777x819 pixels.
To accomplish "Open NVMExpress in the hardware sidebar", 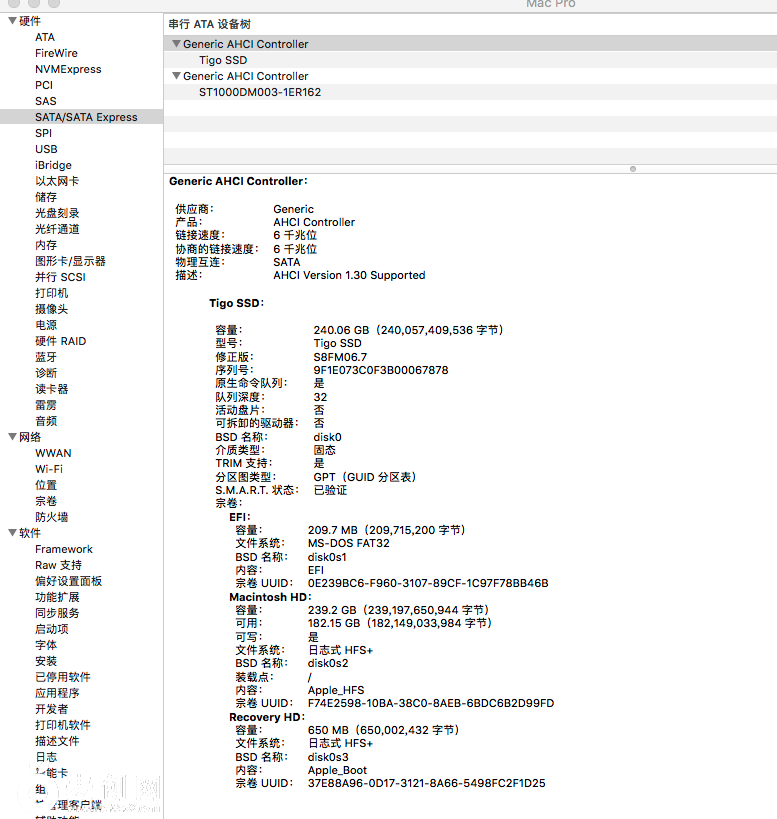I will point(68,69).
